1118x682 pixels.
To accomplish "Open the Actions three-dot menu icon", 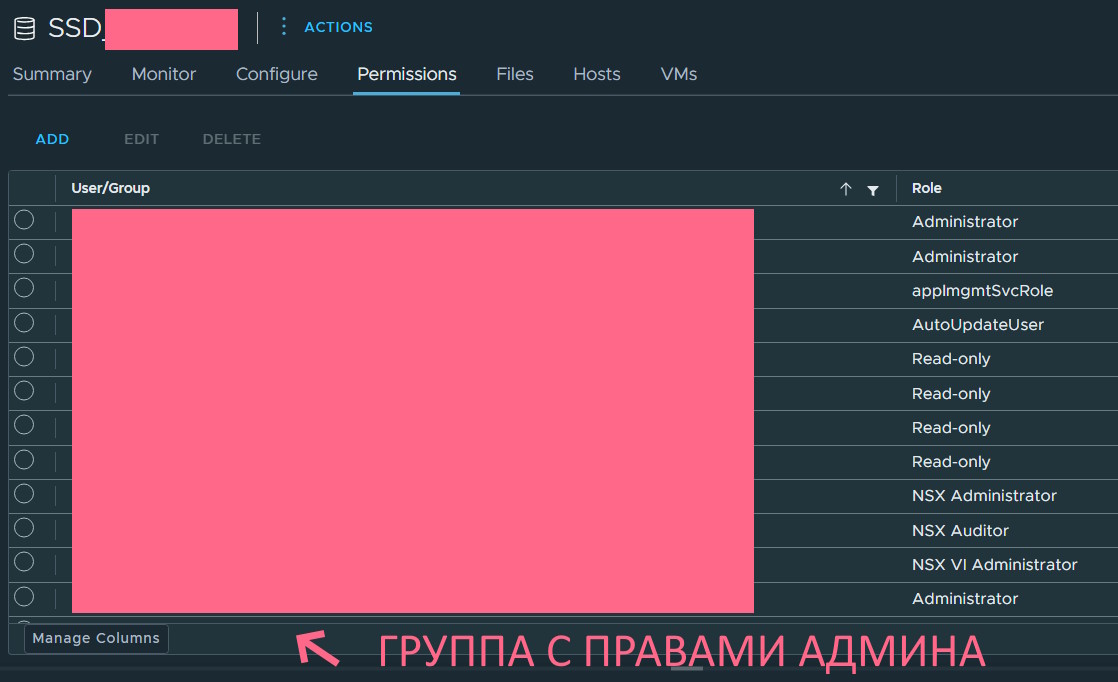I will click(x=283, y=27).
